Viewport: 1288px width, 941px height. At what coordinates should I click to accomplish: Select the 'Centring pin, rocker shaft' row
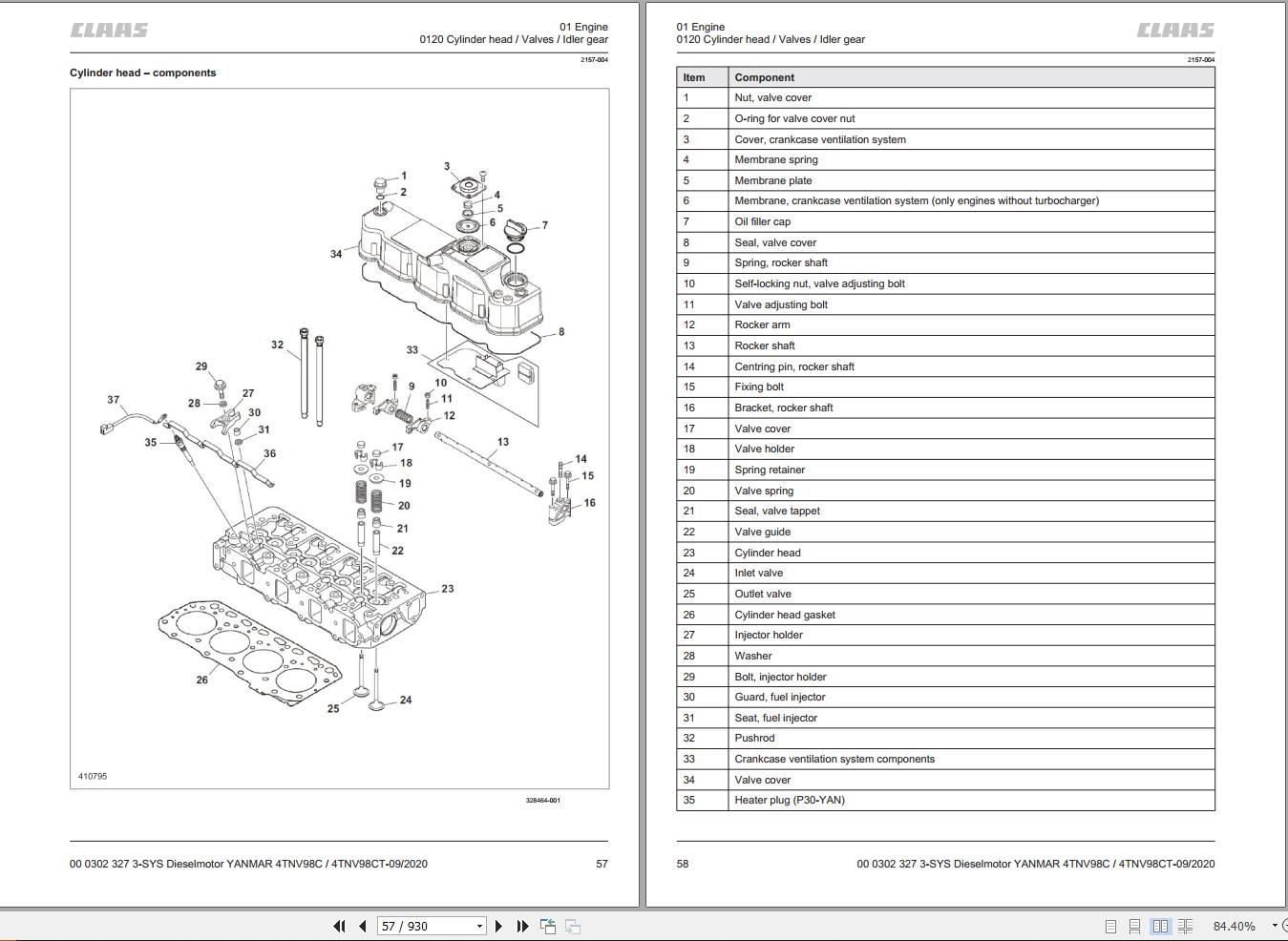tap(945, 366)
